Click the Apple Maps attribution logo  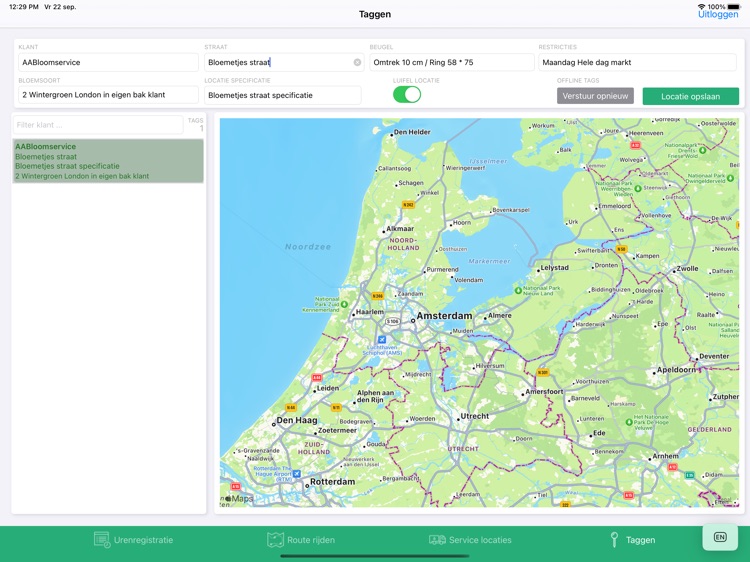pyautogui.click(x=239, y=499)
